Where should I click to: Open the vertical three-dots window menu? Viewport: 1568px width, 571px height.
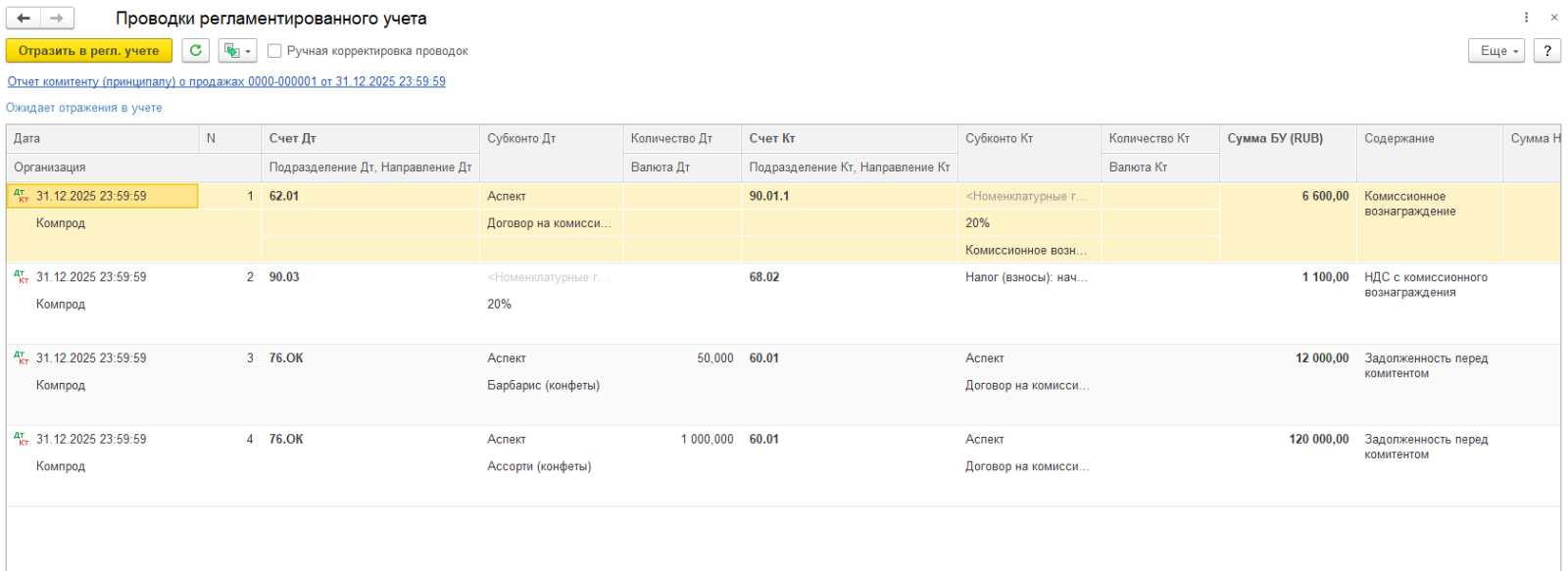coord(1526,18)
